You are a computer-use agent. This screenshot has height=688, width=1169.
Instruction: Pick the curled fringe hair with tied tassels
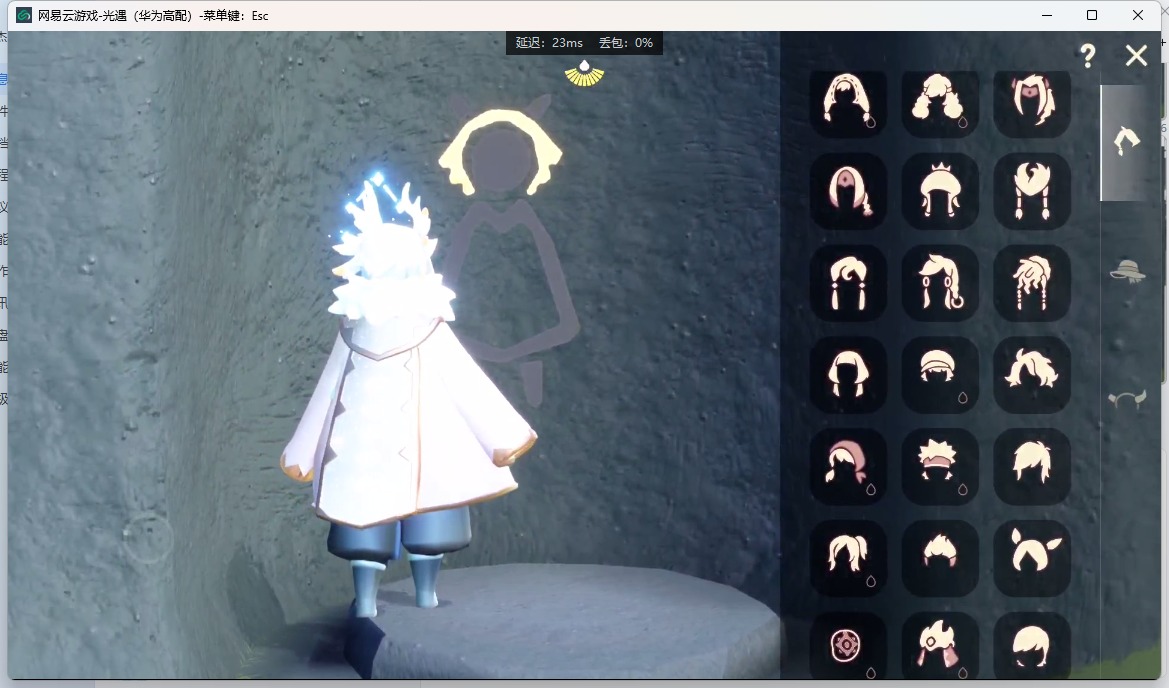coord(848,283)
